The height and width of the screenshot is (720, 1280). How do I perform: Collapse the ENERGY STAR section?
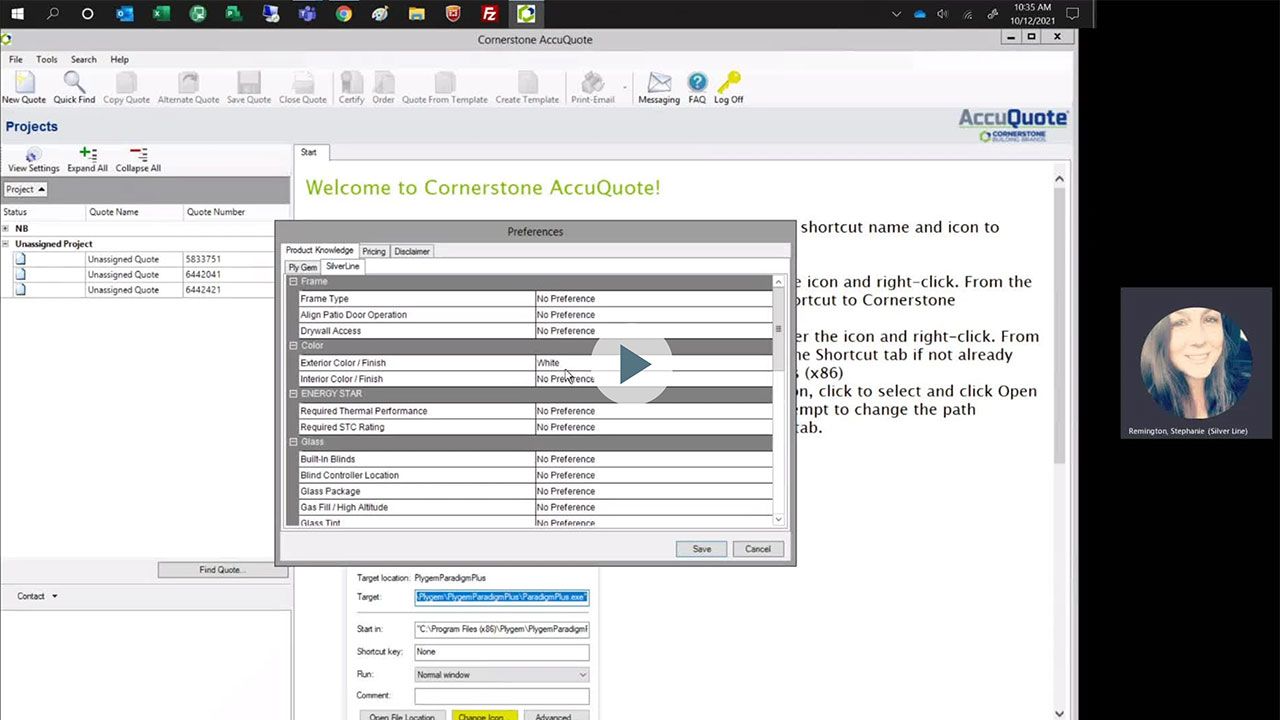293,394
